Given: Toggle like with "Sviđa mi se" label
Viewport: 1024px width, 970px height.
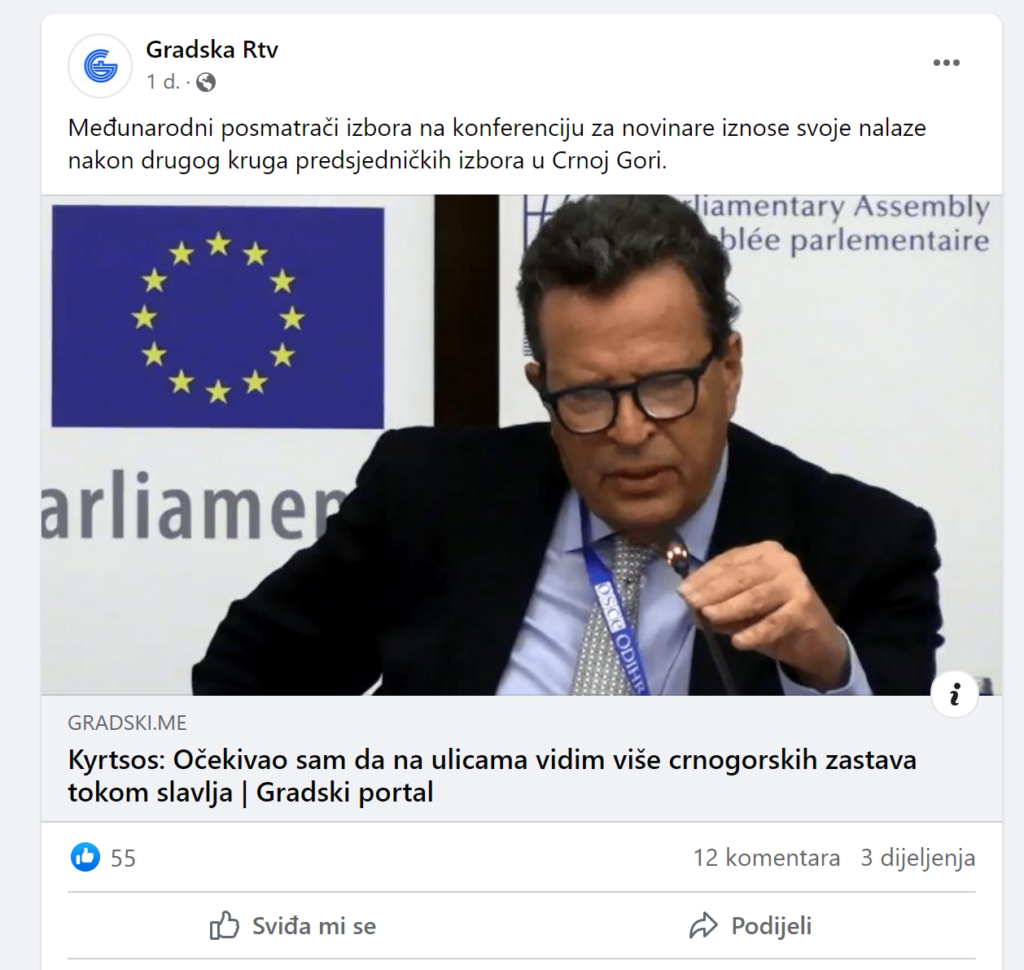Looking at the screenshot, I should [314, 926].
